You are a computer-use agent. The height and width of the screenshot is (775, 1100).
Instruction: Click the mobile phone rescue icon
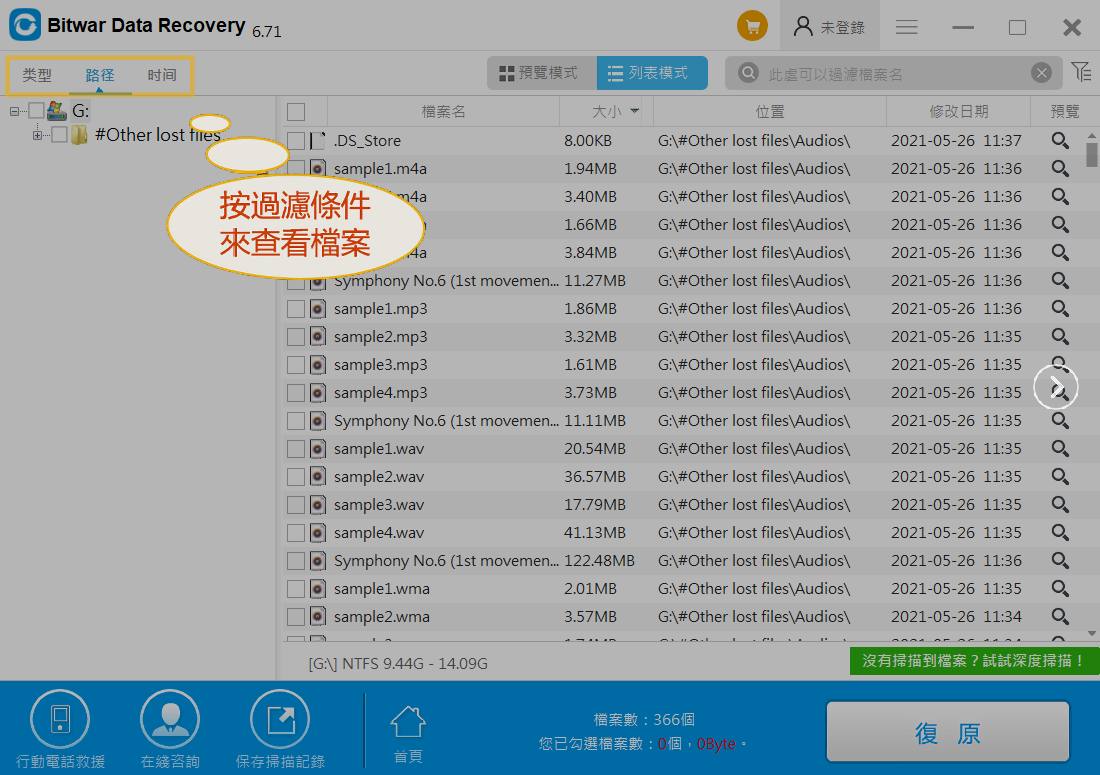pos(60,720)
